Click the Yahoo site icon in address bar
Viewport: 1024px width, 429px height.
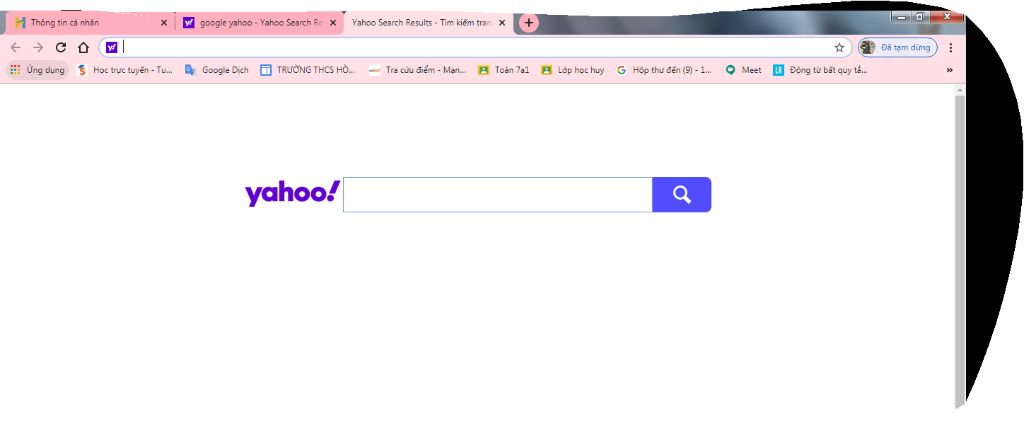coord(112,47)
